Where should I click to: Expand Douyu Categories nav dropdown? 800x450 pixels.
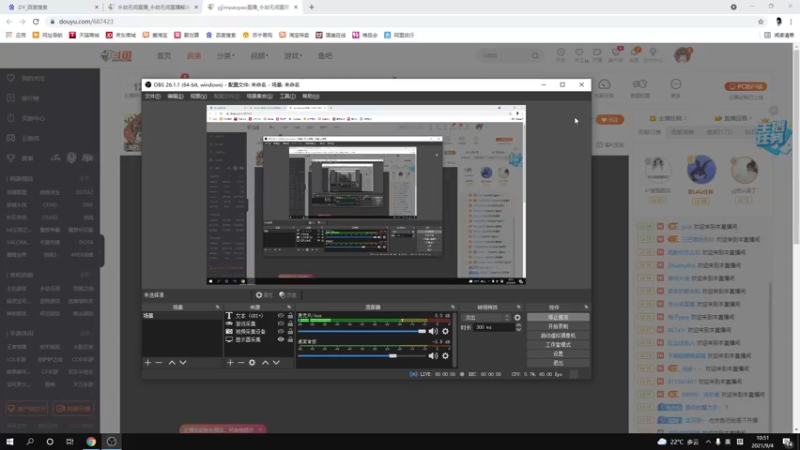226,56
